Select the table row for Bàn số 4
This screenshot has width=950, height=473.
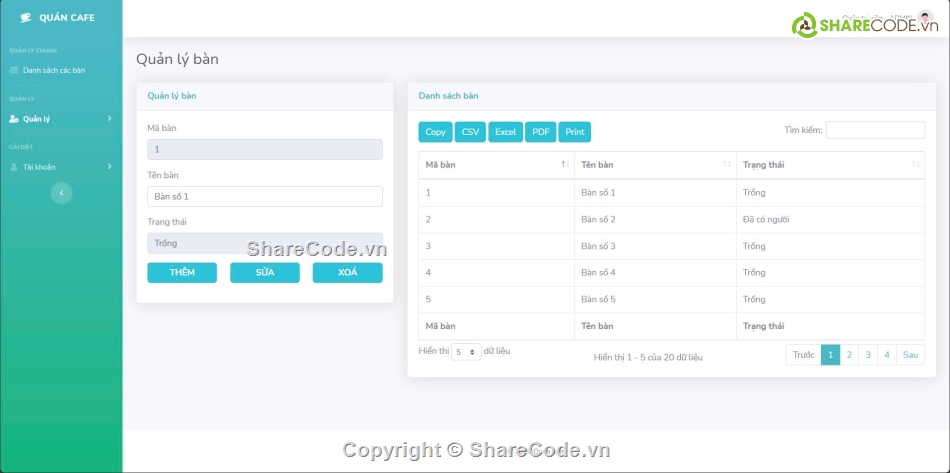tap(671, 273)
